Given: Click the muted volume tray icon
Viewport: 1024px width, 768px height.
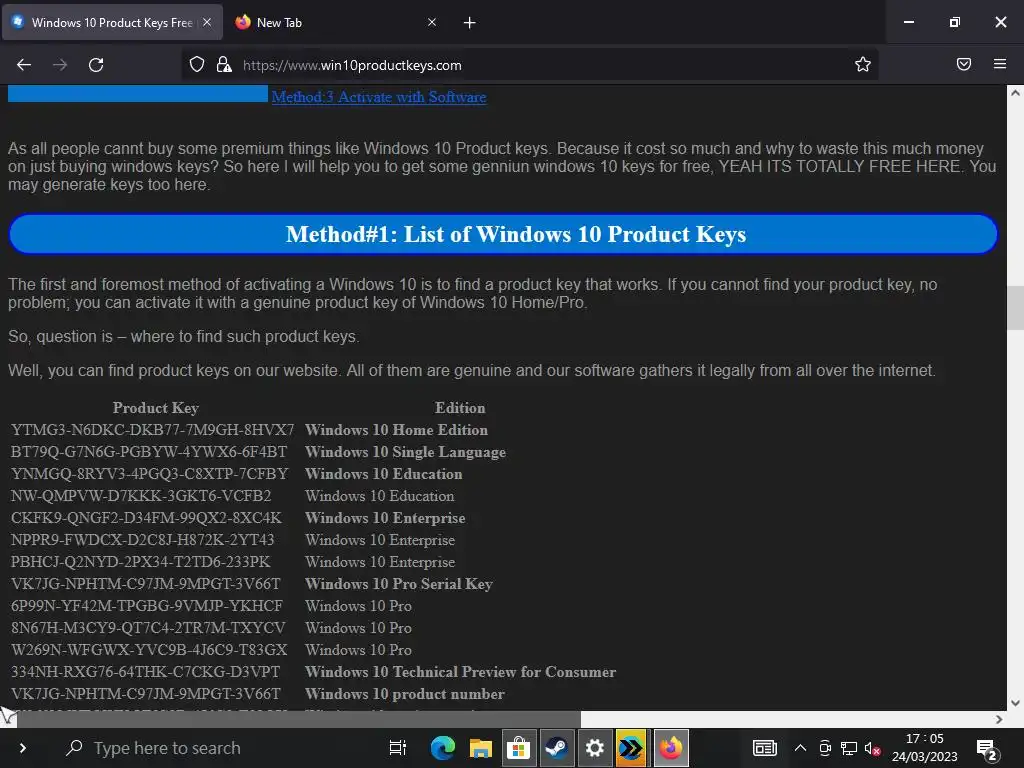Looking at the screenshot, I should click(x=872, y=748).
